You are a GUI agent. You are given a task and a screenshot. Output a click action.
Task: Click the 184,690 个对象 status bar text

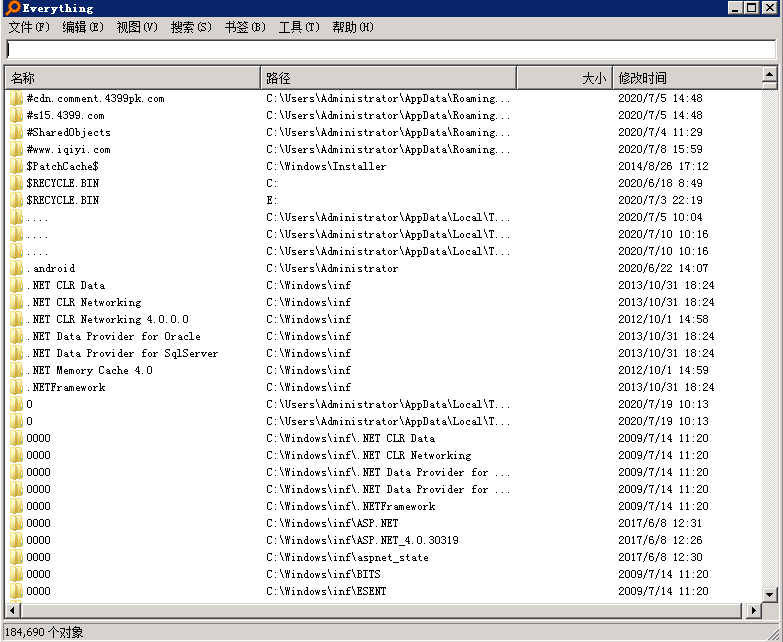pos(44,632)
